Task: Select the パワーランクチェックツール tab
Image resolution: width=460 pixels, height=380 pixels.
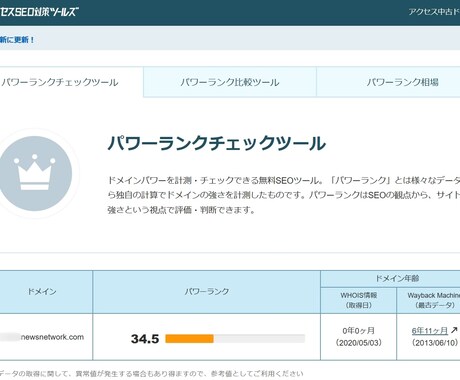Action: [x=71, y=82]
